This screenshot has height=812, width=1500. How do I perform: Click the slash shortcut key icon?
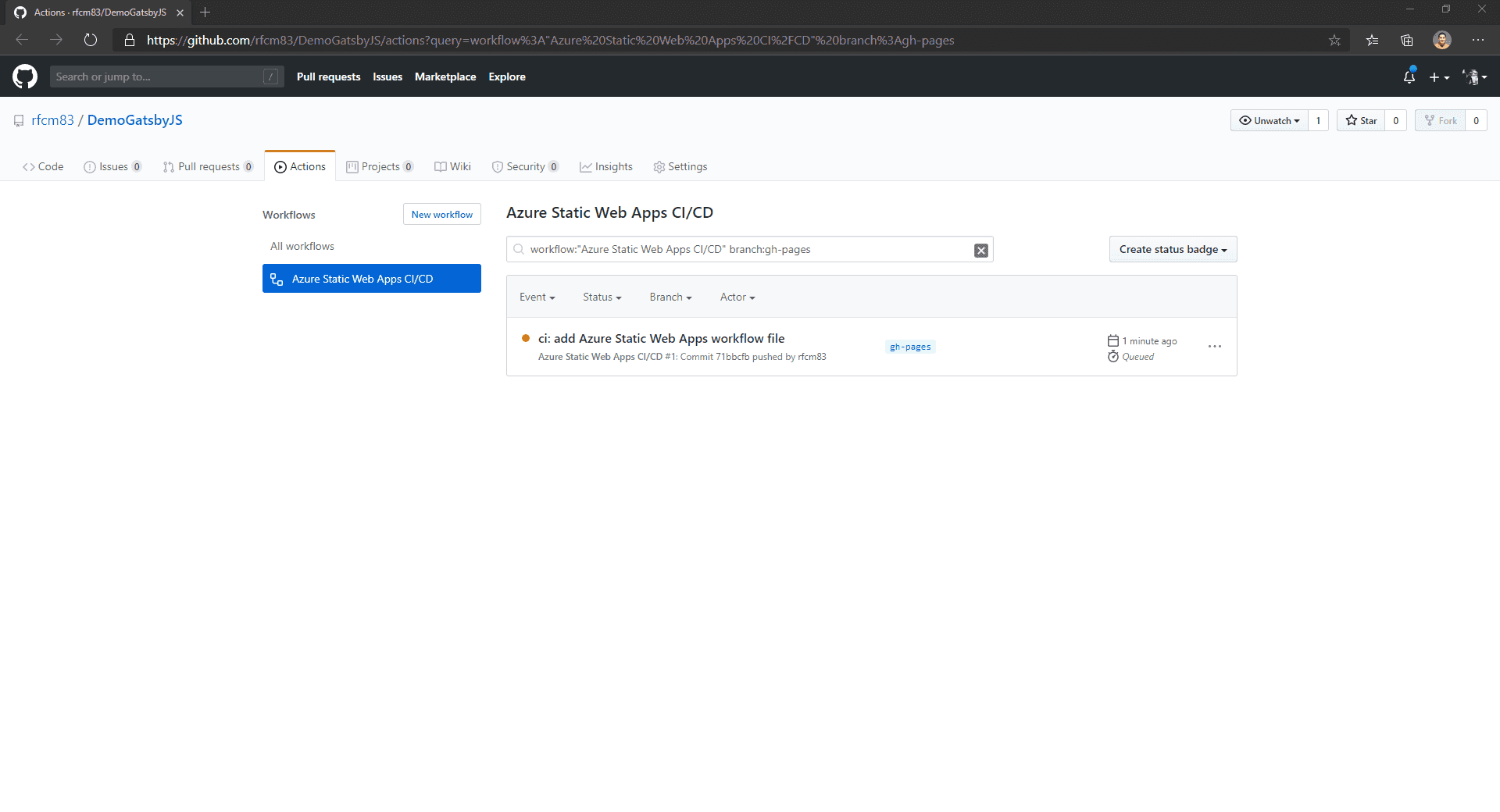pos(271,77)
